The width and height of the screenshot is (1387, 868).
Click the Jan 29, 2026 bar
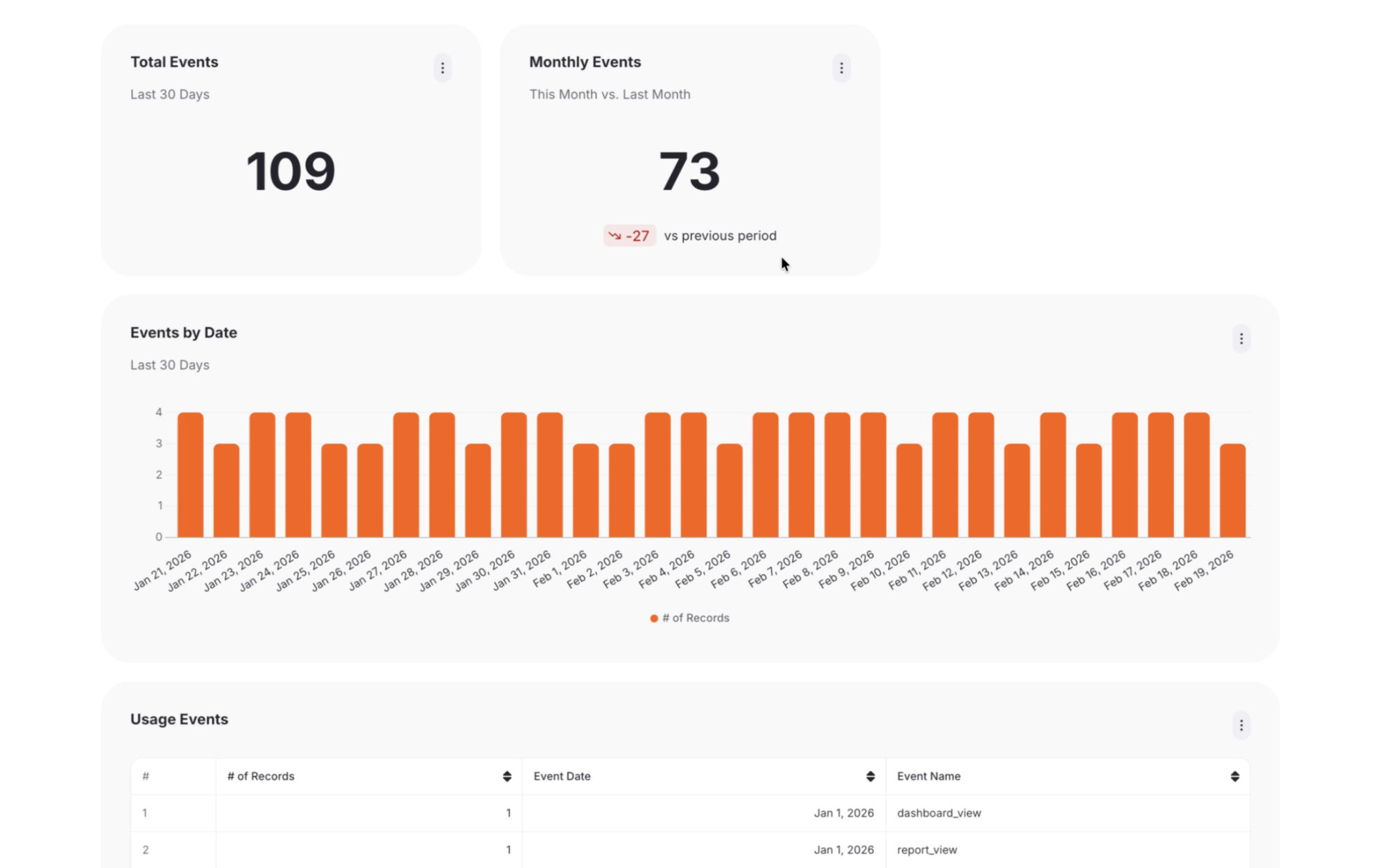478,490
